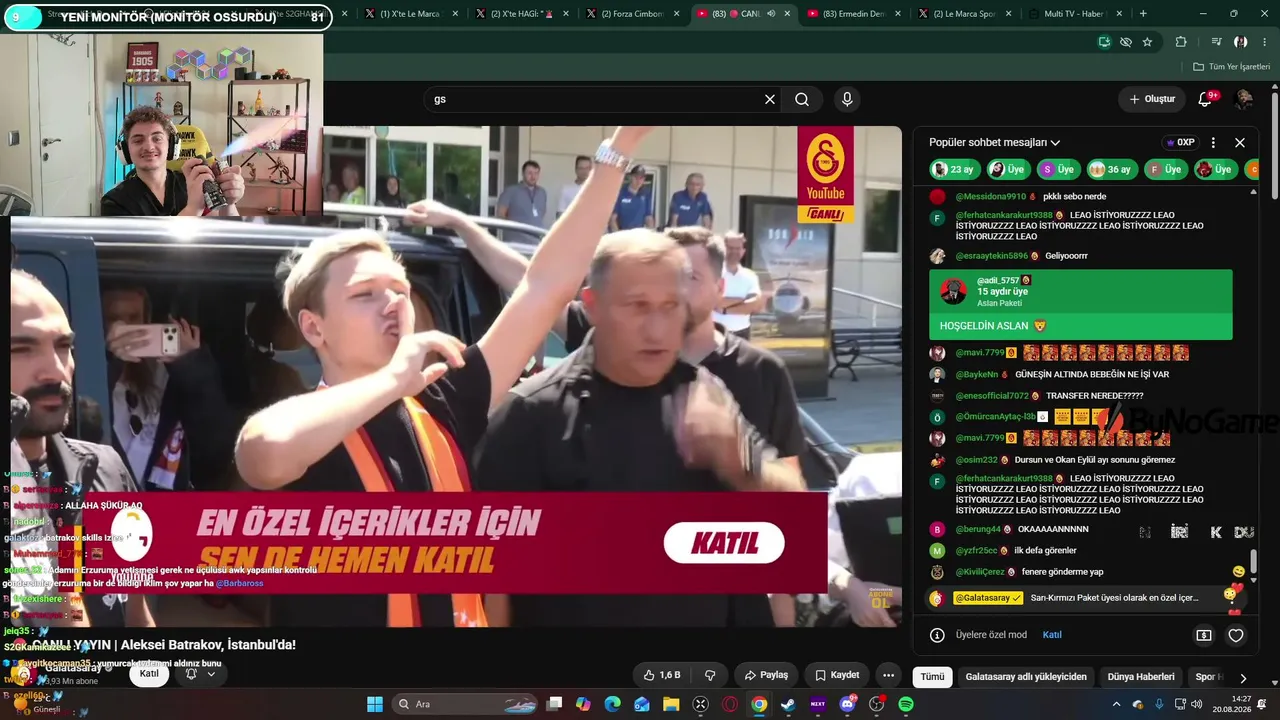The width and height of the screenshot is (1280, 720).
Task: Open the Tüm Yer İşaretleri bookmarks folder
Action: [1232, 67]
